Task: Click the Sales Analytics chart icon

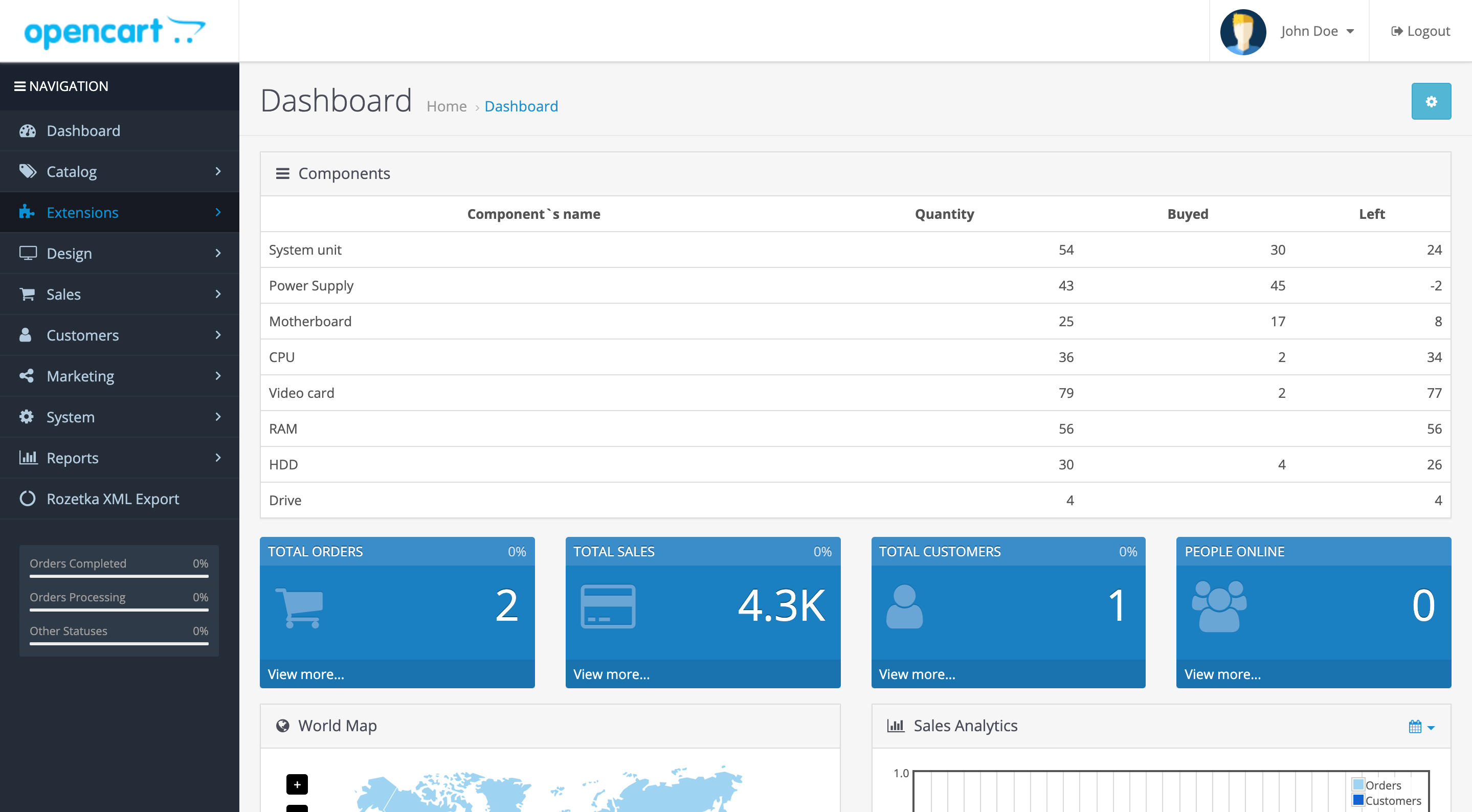Action: pyautogui.click(x=896, y=726)
